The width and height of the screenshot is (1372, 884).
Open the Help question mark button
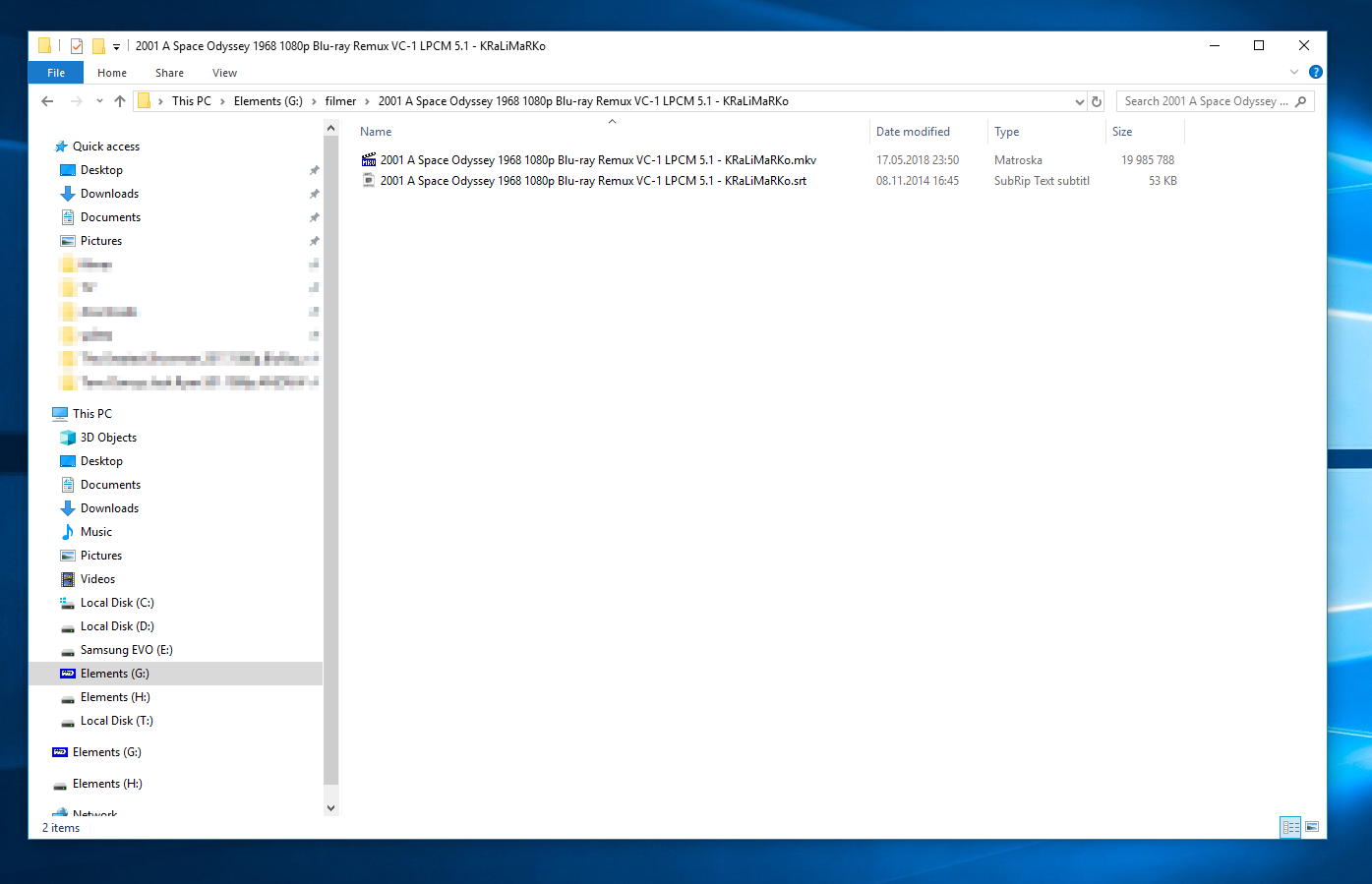click(x=1316, y=72)
